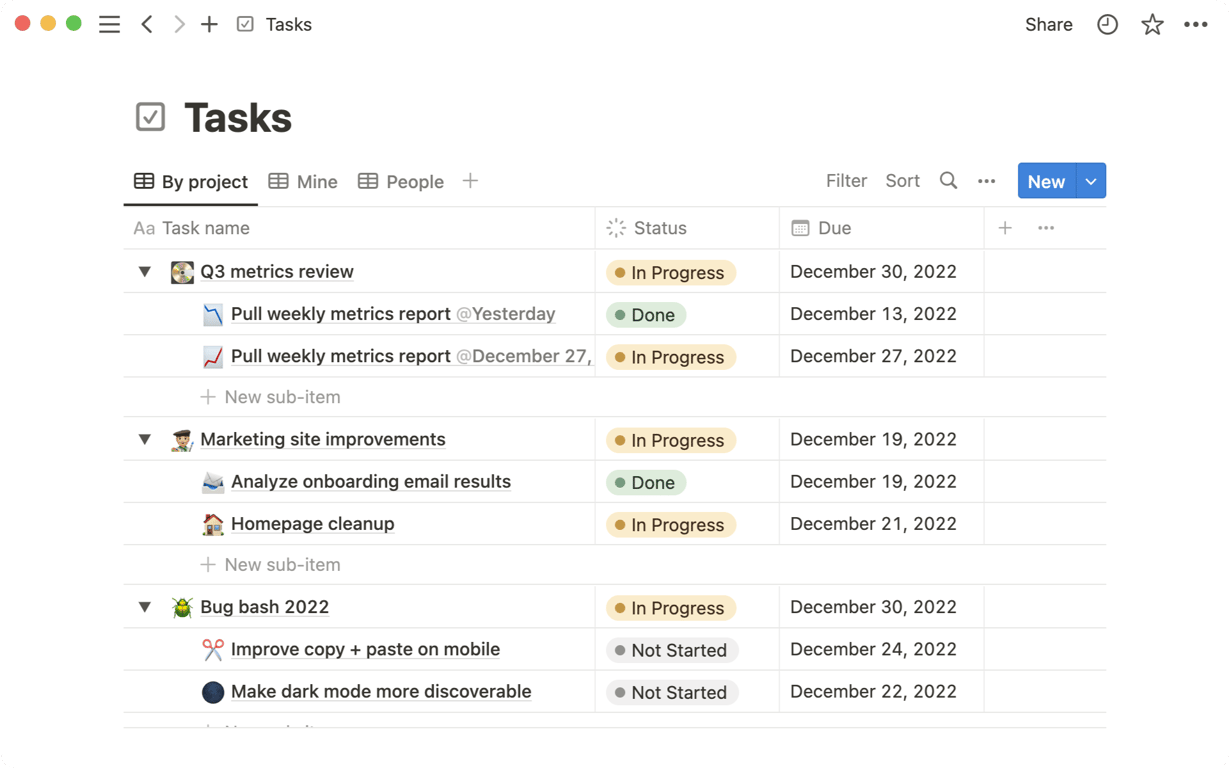The height and width of the screenshot is (768, 1229).
Task: Collapse the Bug bash 2022 toggle
Action: (x=145, y=607)
